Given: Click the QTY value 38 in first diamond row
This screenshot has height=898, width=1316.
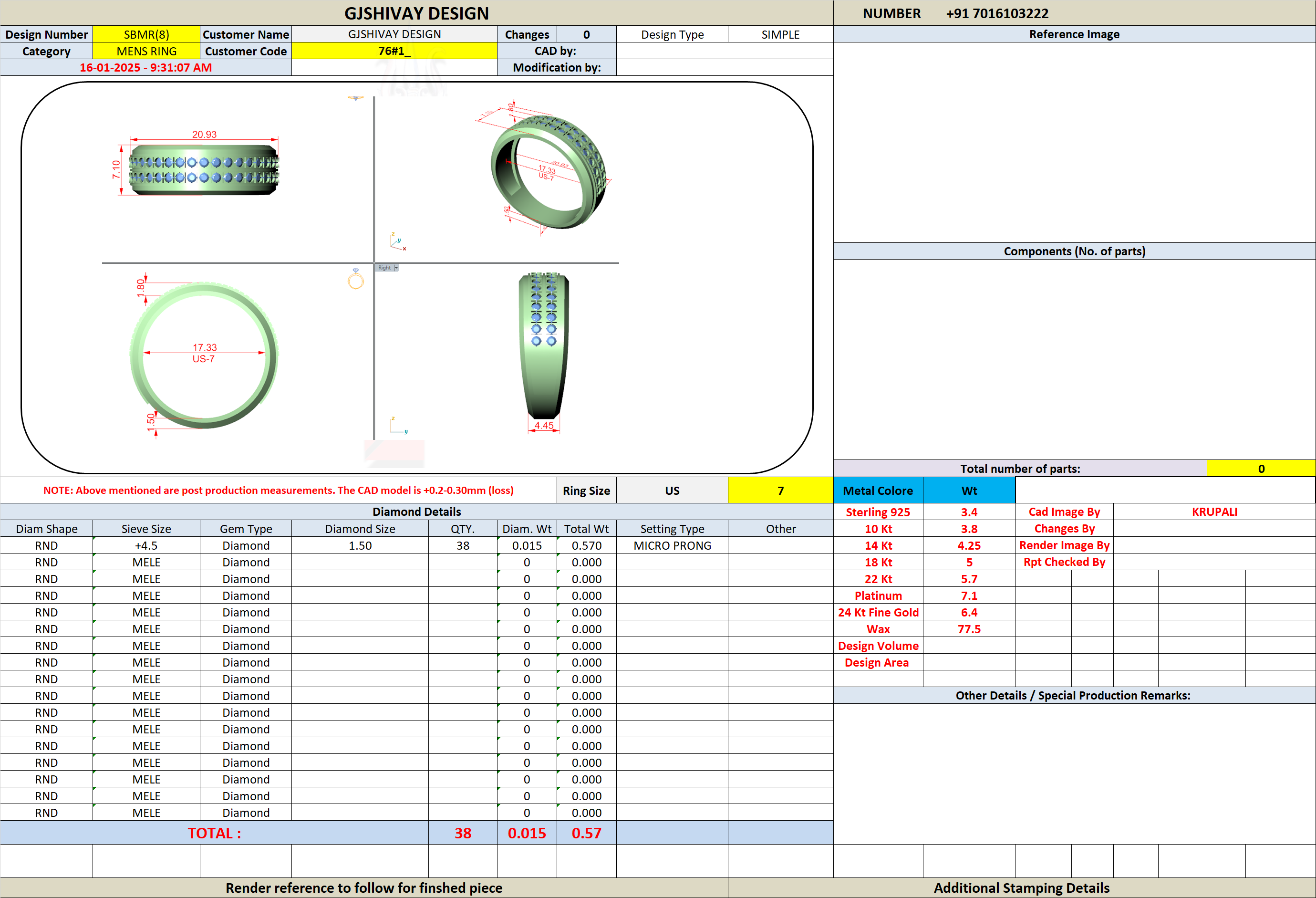Looking at the screenshot, I should click(x=463, y=545).
